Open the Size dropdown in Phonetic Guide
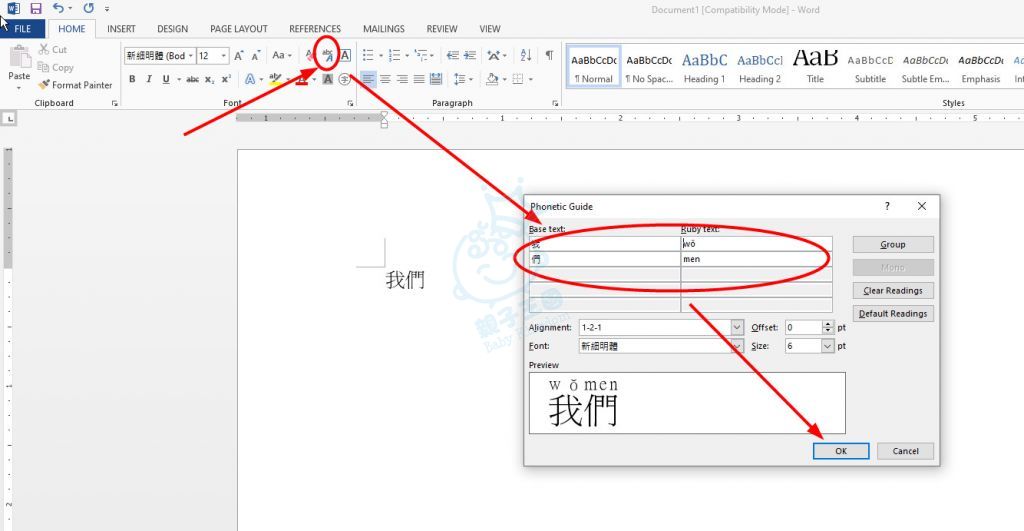Viewport: 1024px width, 531px height. point(828,346)
